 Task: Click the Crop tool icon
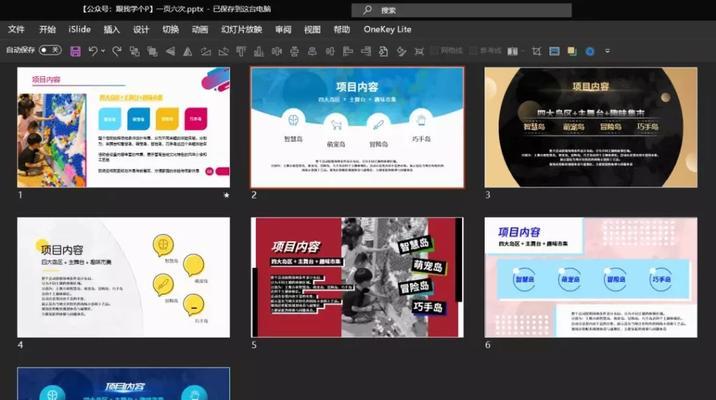[537, 51]
